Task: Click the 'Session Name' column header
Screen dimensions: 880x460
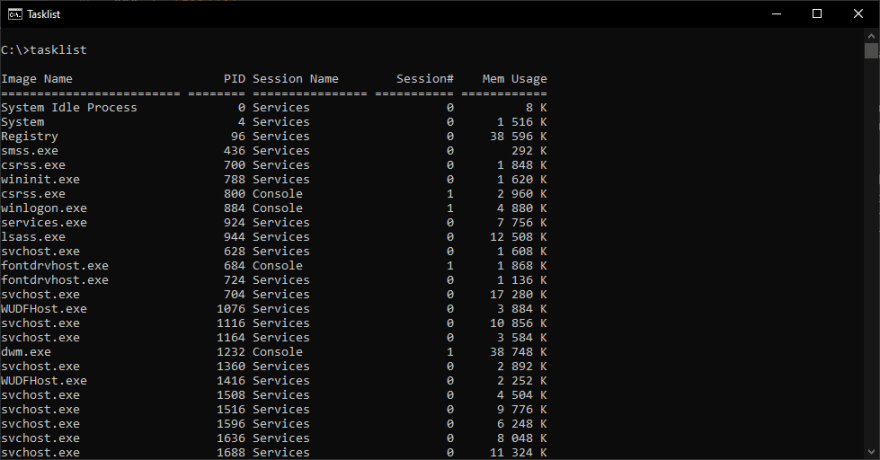Action: point(296,79)
